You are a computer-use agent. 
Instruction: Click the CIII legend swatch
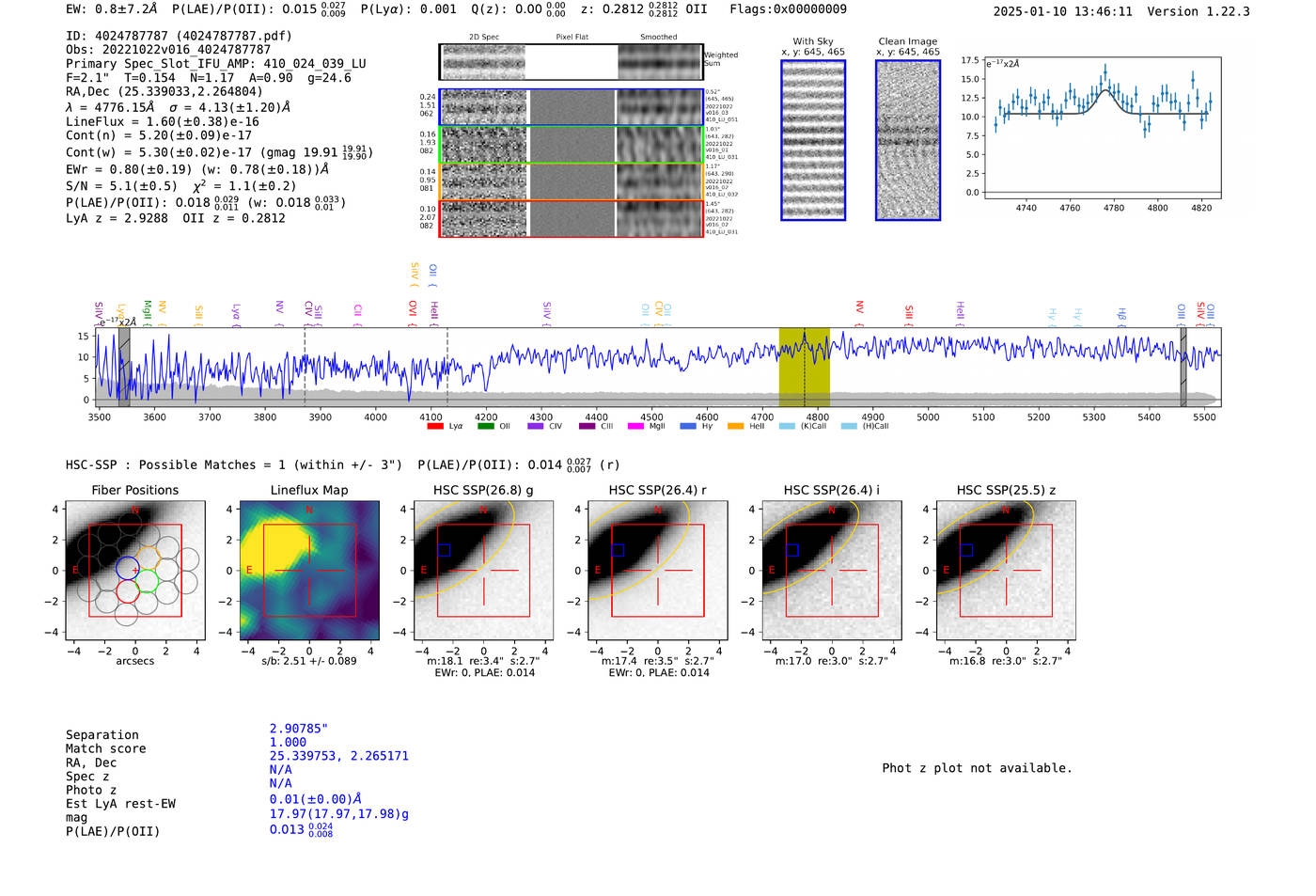coord(587,426)
